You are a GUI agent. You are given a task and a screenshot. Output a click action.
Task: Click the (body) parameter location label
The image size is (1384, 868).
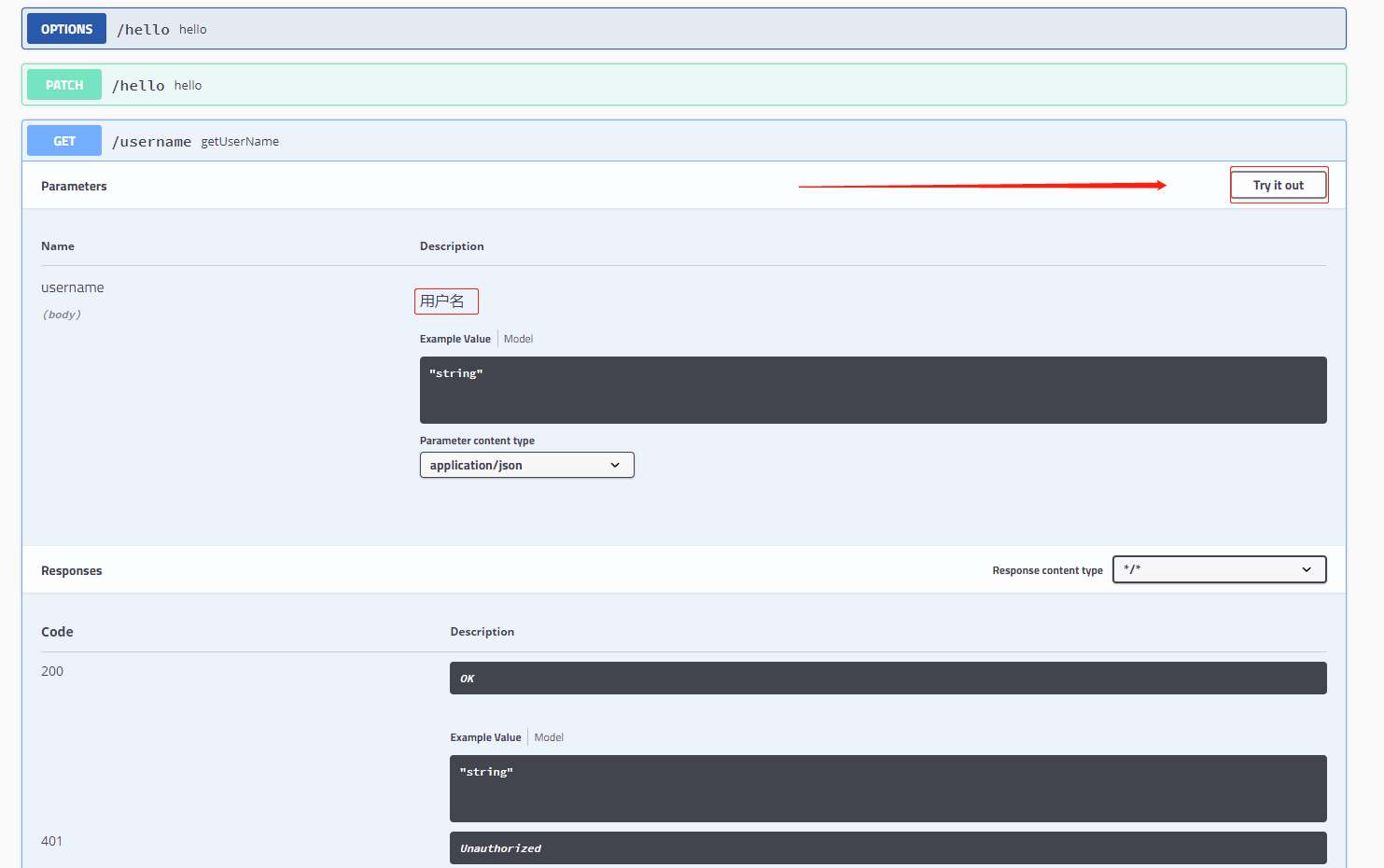(62, 315)
